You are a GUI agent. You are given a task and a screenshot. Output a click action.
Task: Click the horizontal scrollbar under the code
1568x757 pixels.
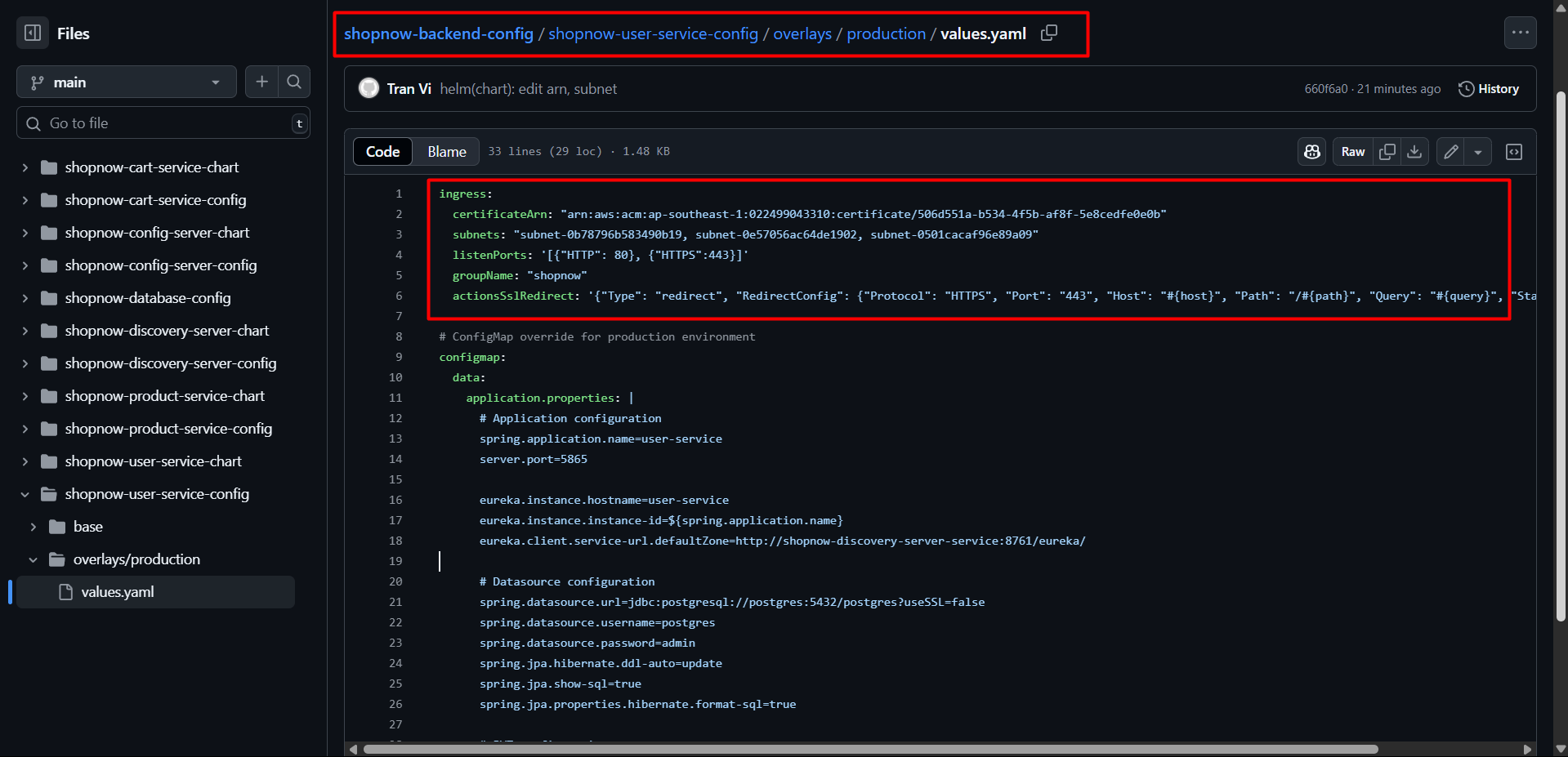[870, 749]
